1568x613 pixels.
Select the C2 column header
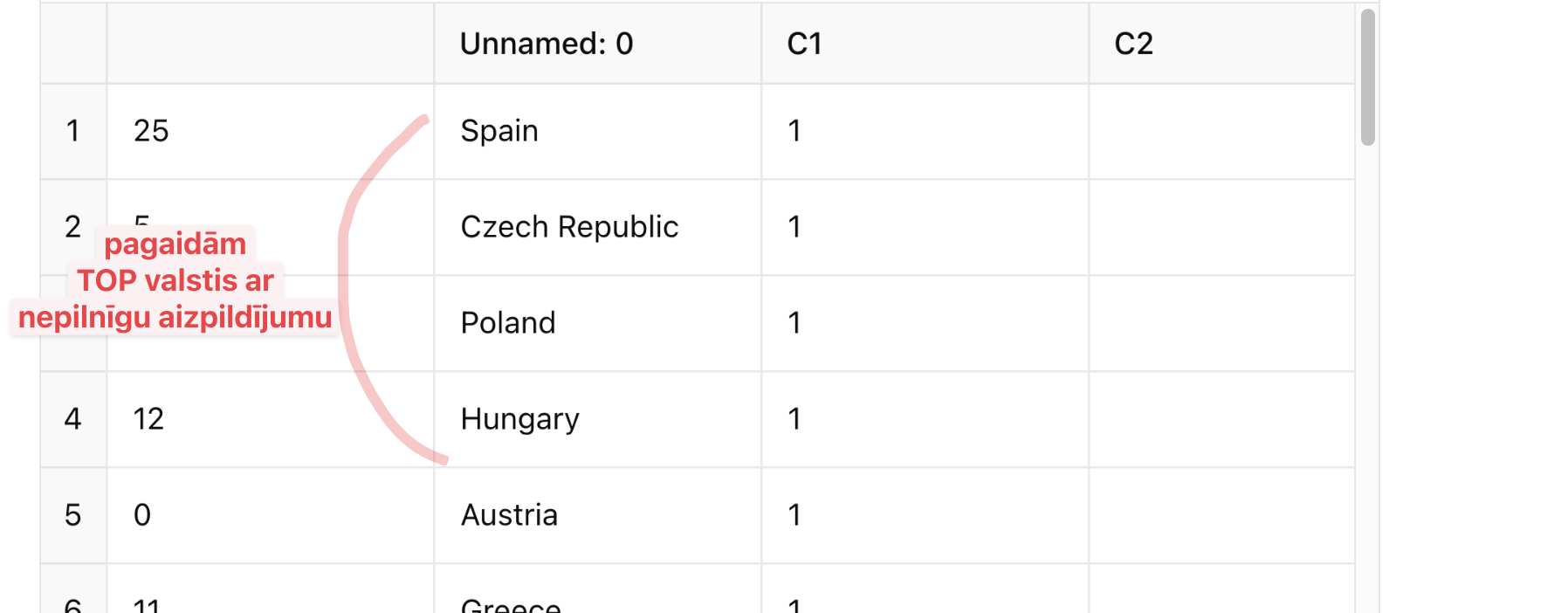click(x=1221, y=44)
